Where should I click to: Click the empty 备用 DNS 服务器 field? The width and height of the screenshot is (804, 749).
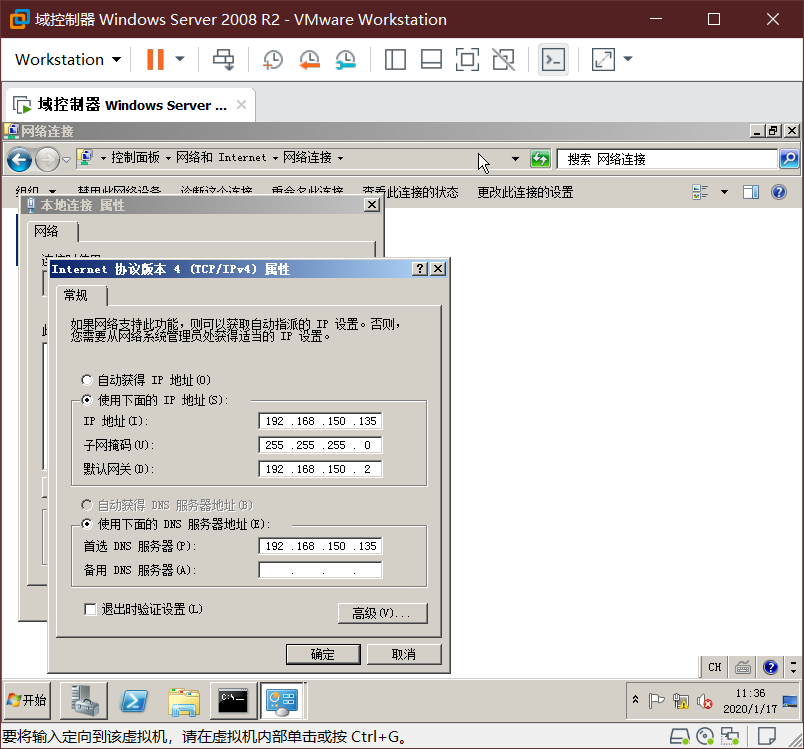[x=320, y=570]
